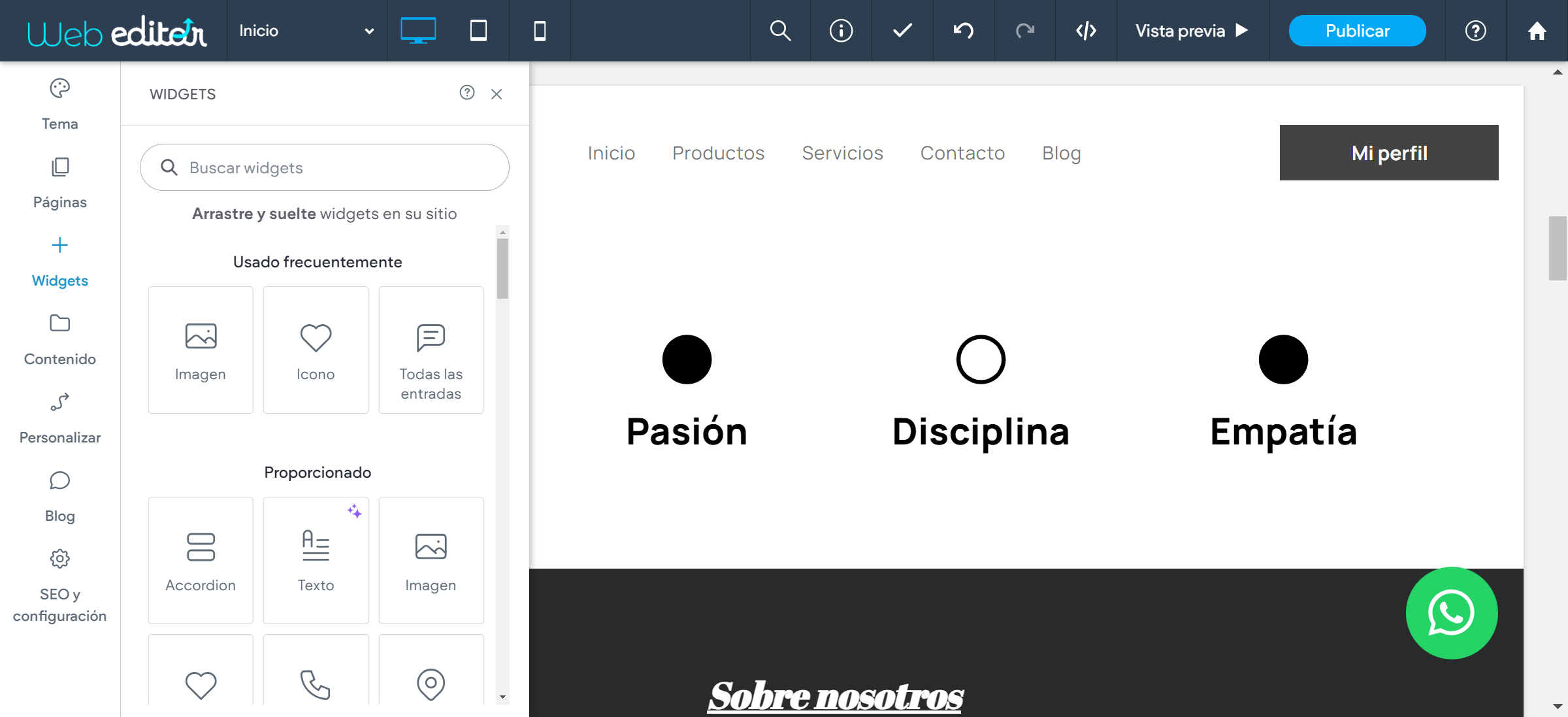Open the Páginas sidebar section
The height and width of the screenshot is (717, 1568).
59,183
